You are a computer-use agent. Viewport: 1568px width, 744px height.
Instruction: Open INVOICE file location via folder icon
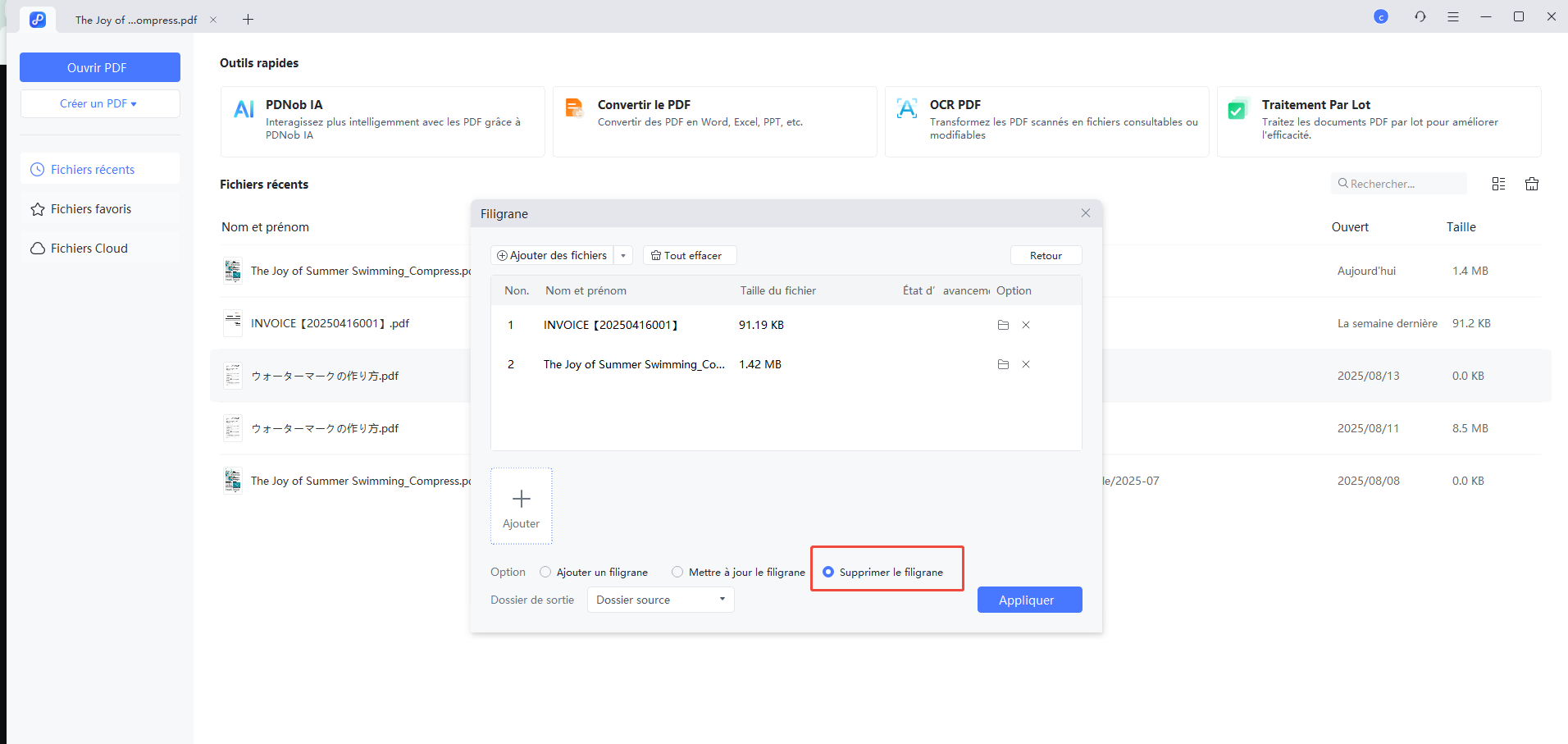coord(1003,325)
